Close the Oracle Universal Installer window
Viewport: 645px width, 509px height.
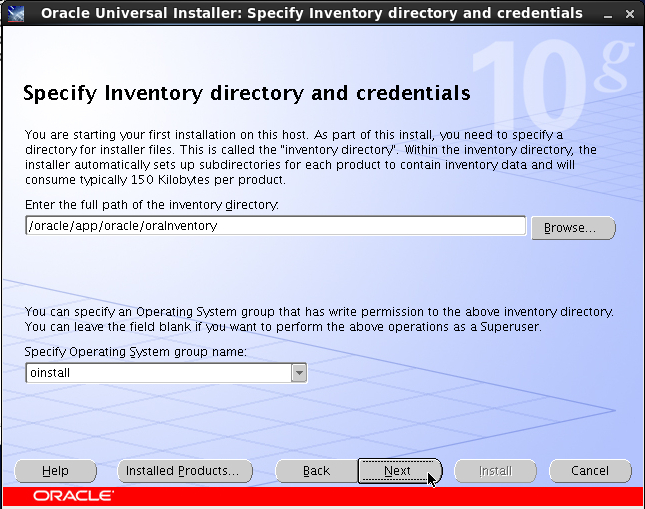tap(629, 14)
